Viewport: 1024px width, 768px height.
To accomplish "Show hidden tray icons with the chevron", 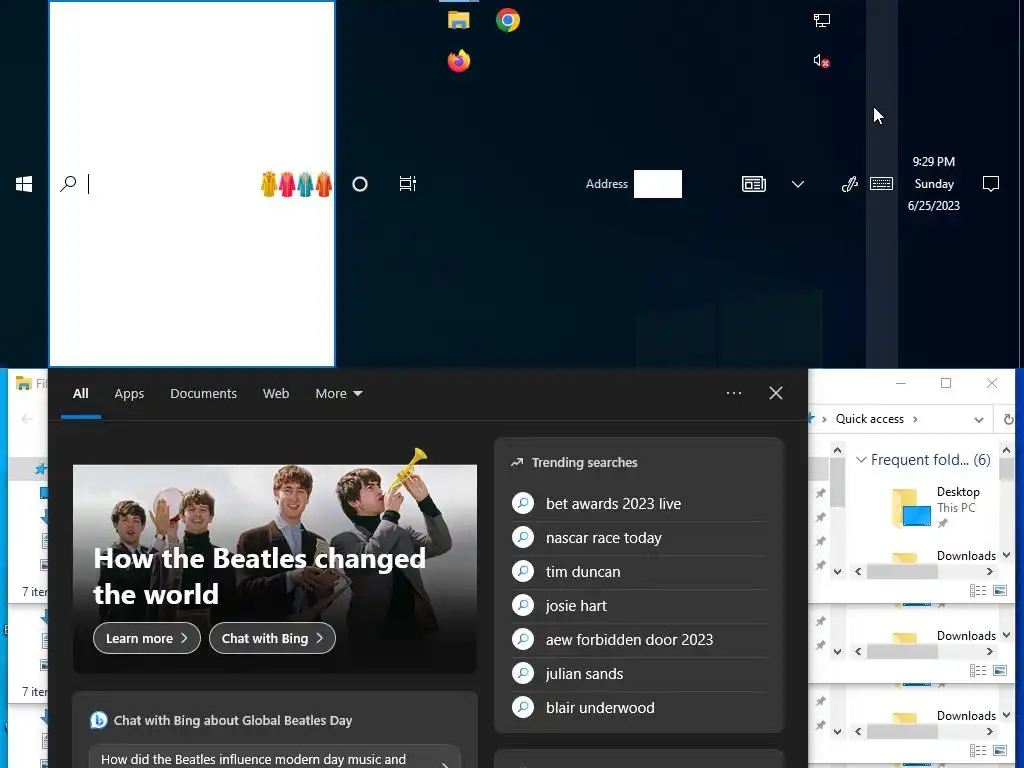I will point(797,184).
